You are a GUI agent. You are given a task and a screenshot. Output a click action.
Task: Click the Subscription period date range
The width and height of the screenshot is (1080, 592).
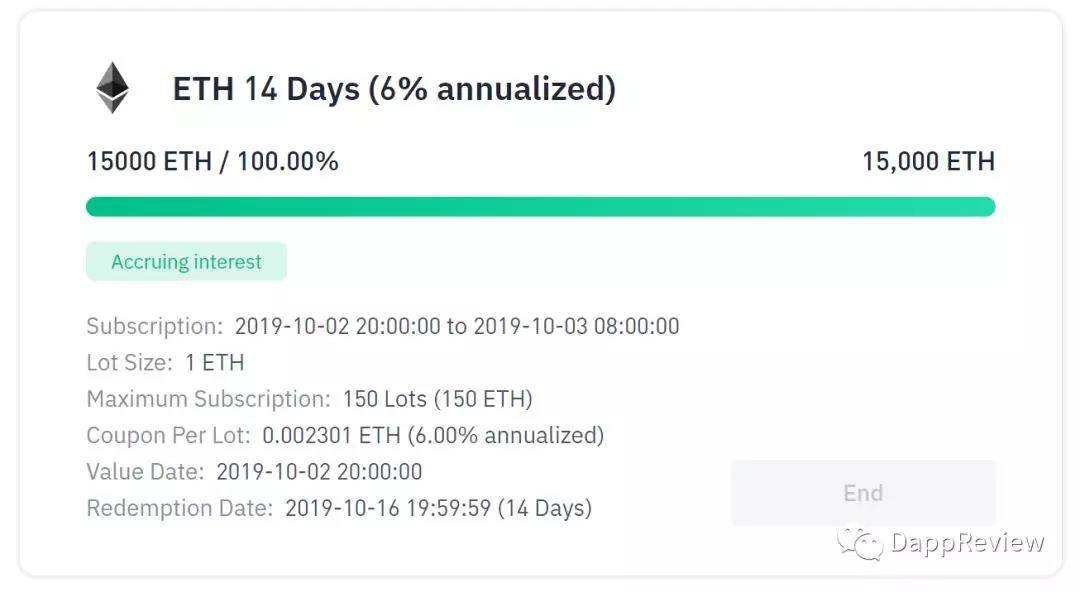pos(457,326)
